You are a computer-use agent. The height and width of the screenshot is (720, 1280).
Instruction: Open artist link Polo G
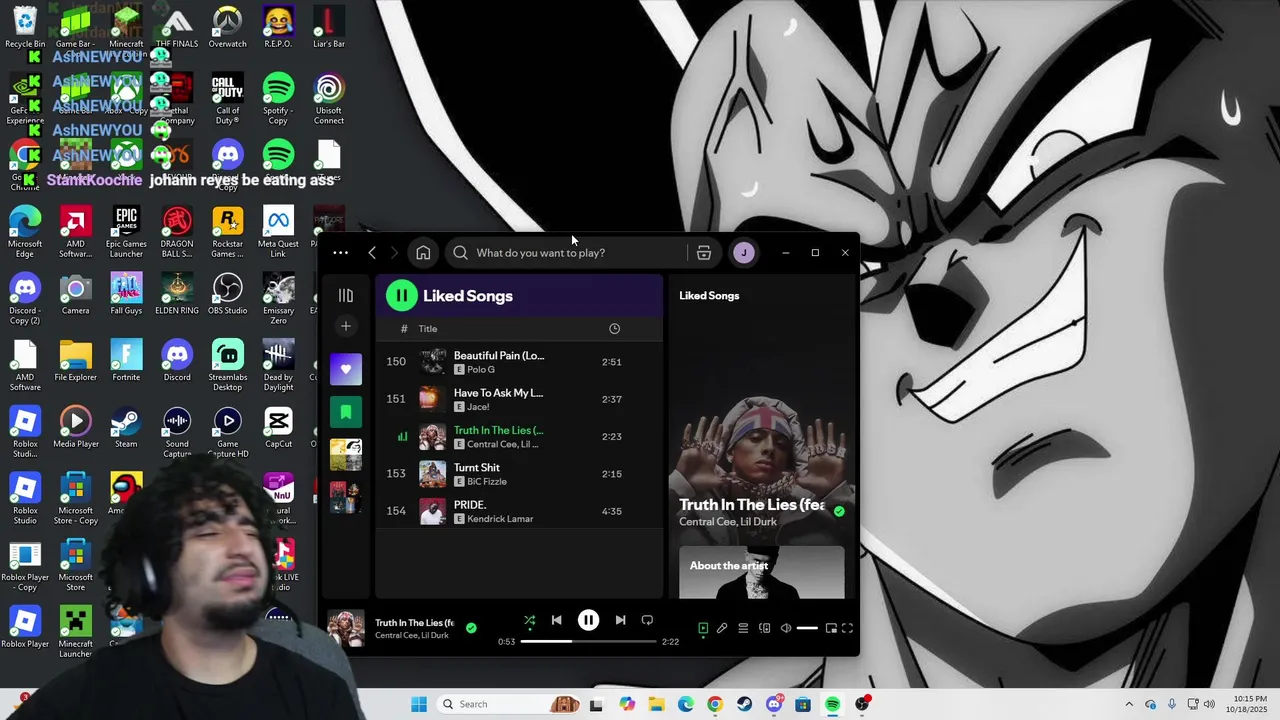481,370
